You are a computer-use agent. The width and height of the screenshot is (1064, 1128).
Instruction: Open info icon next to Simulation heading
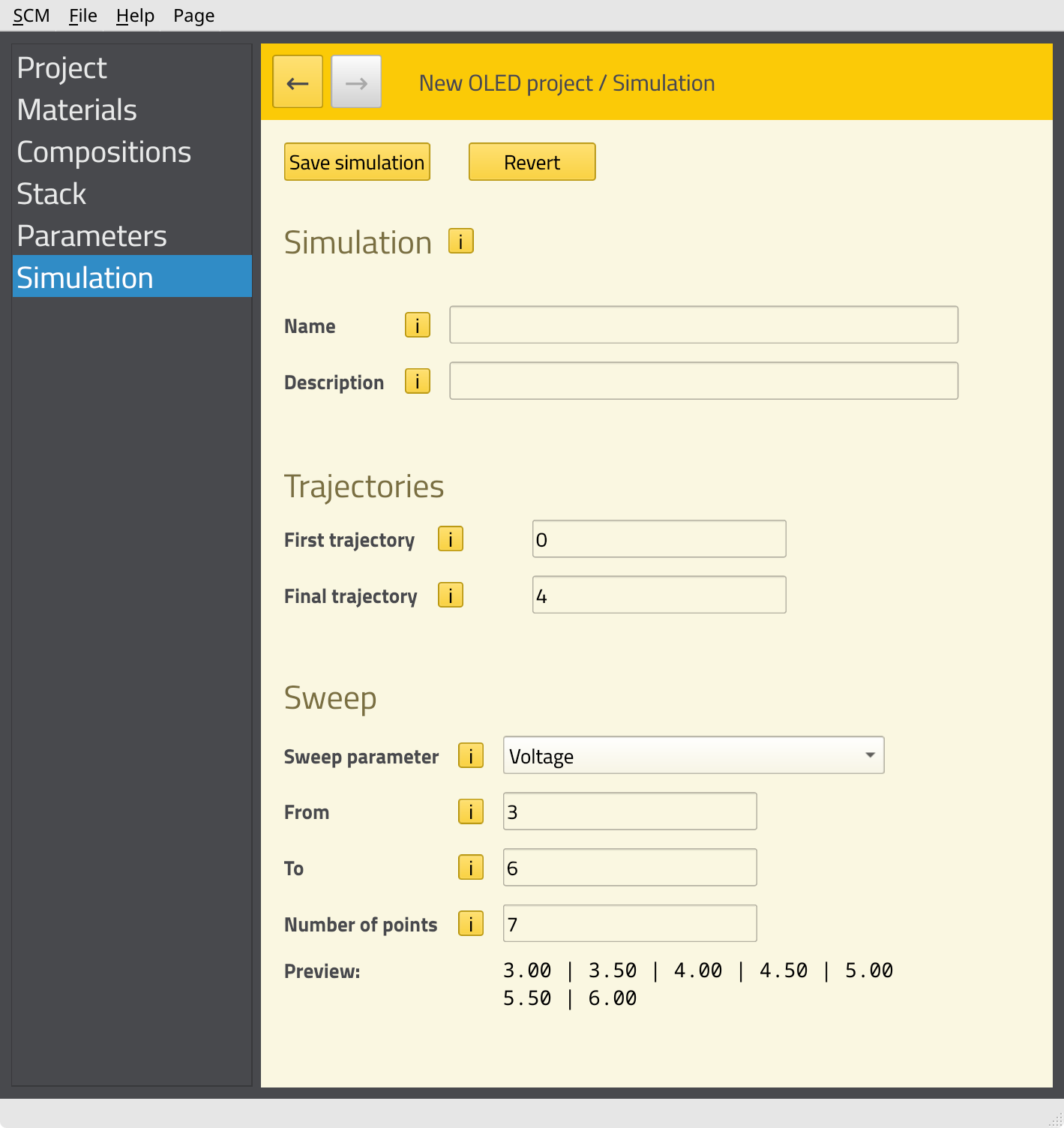tap(460, 241)
